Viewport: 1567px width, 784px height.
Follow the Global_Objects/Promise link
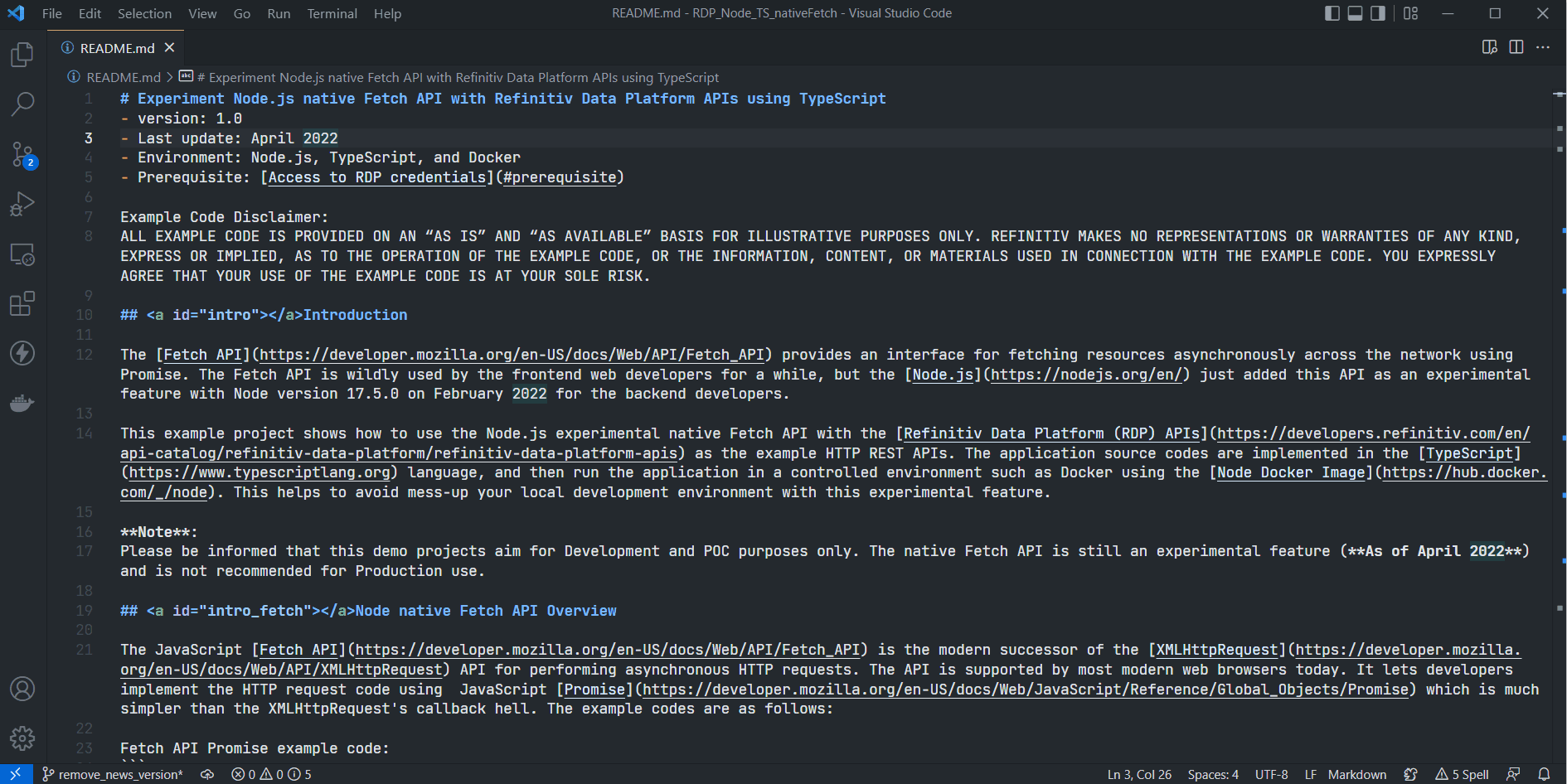pos(1026,690)
